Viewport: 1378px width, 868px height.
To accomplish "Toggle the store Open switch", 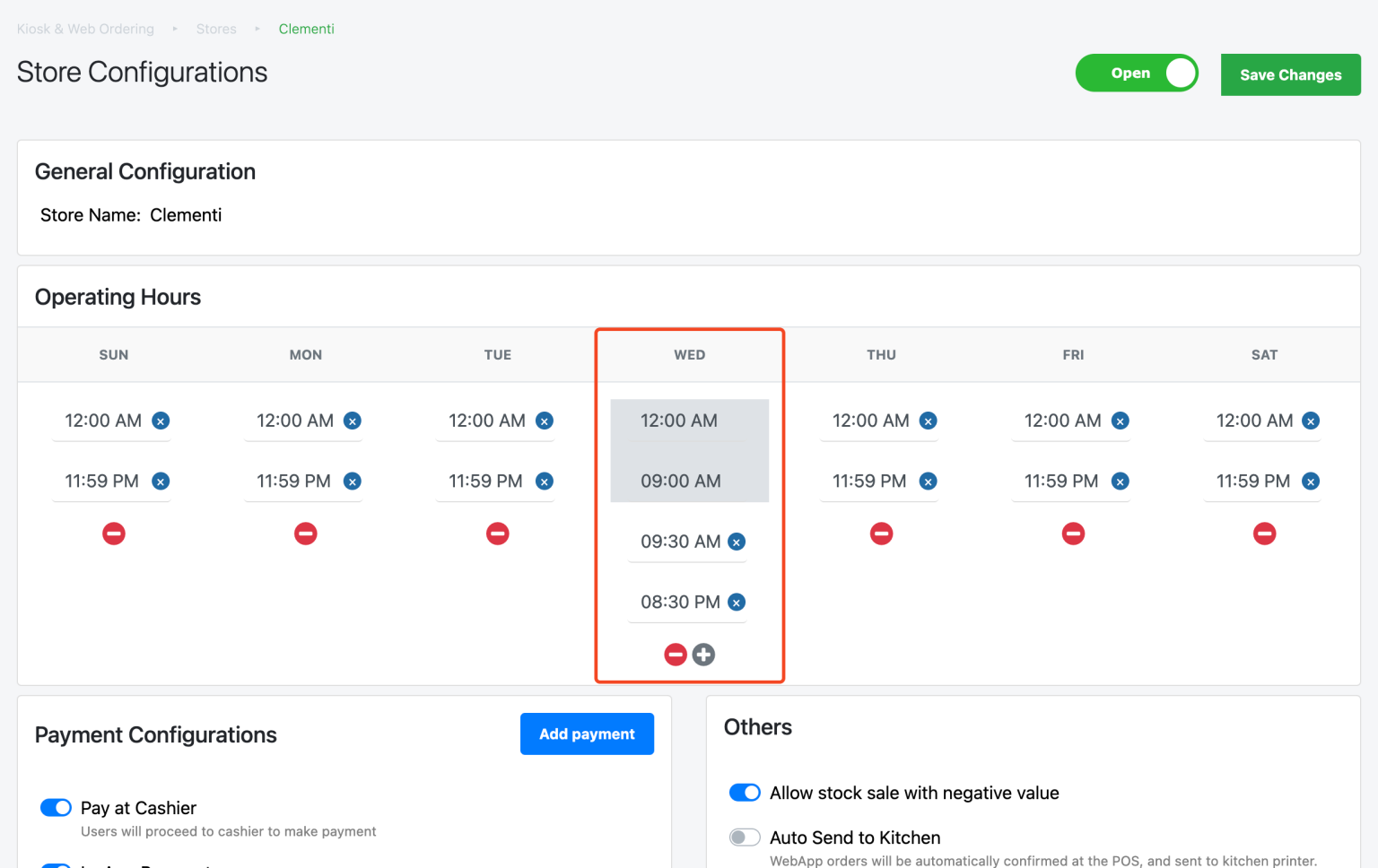I will pyautogui.click(x=1137, y=73).
